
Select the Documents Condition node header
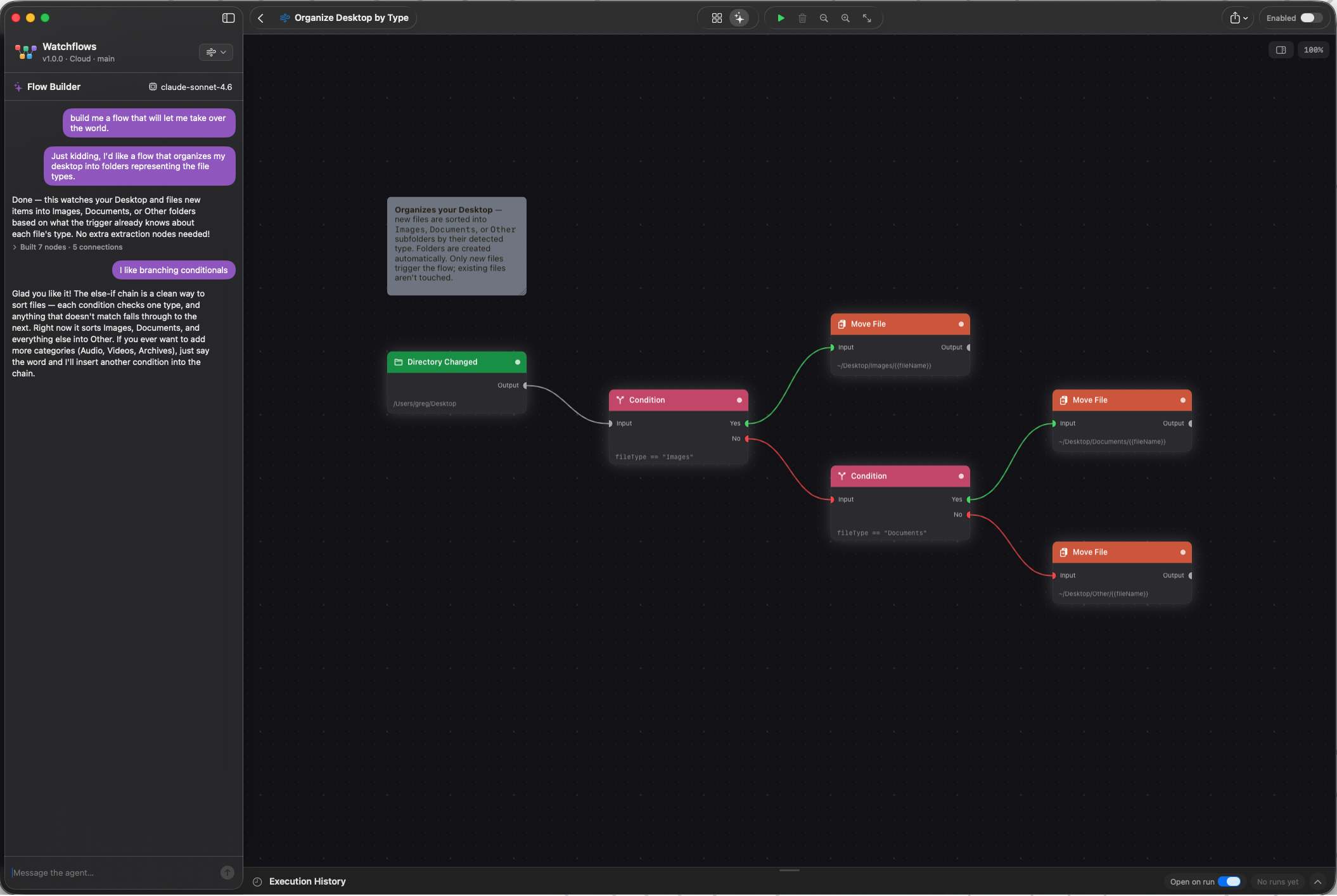(900, 476)
